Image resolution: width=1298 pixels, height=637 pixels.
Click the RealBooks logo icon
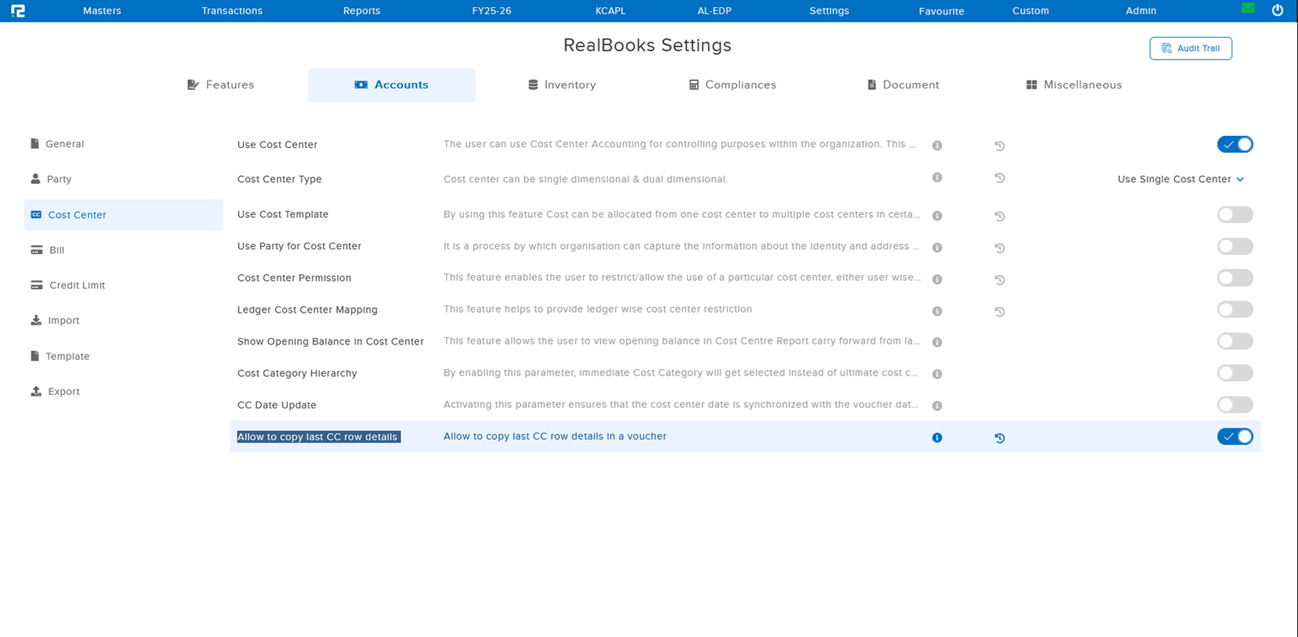tap(17, 11)
